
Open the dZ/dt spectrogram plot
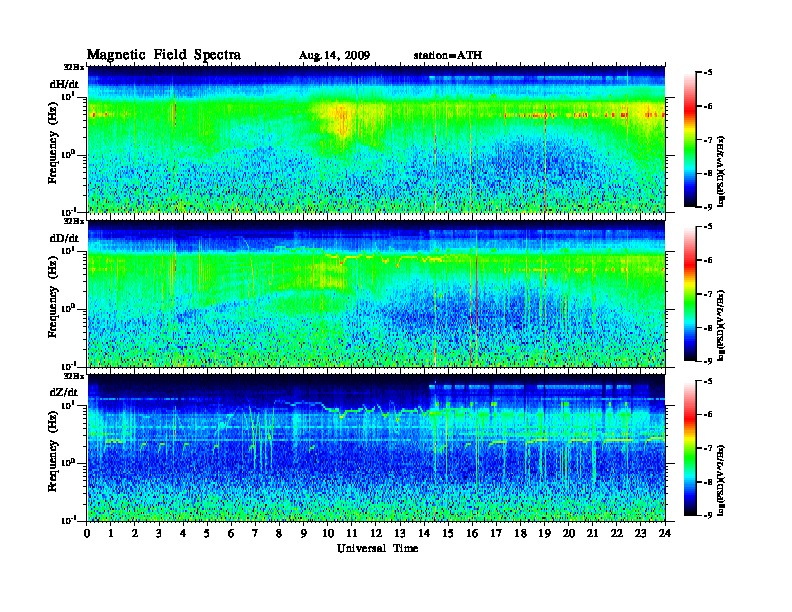pyautogui.click(x=376, y=448)
